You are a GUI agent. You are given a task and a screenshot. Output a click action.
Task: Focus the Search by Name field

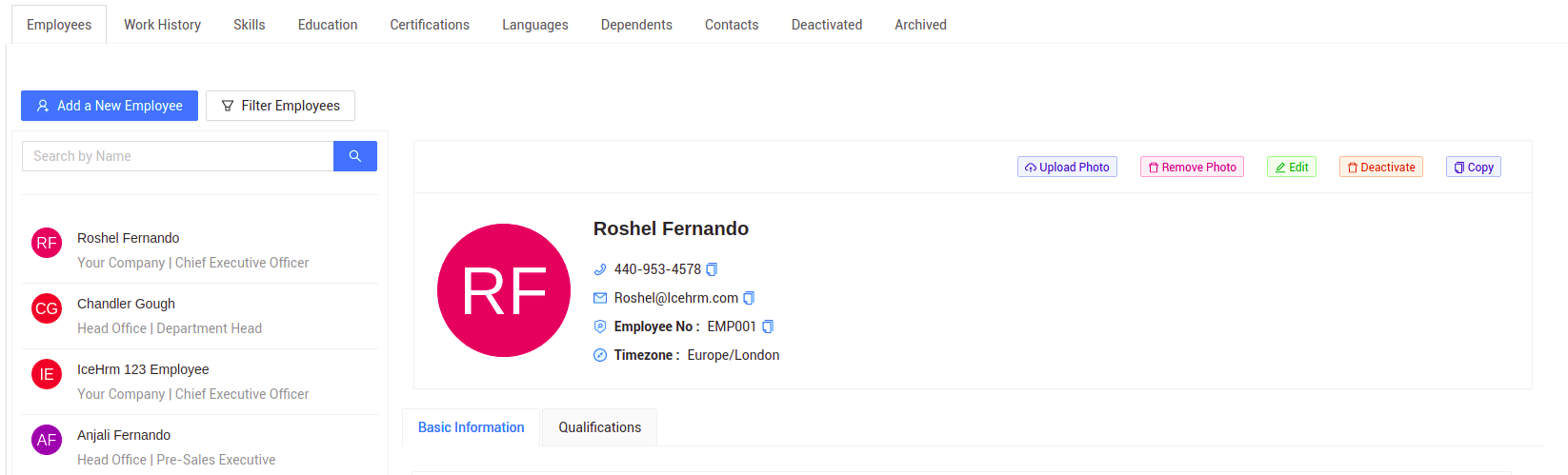click(177, 156)
